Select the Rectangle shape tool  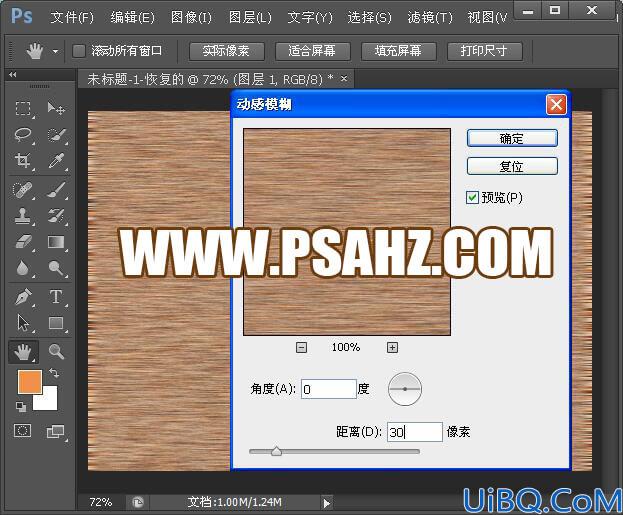56,323
